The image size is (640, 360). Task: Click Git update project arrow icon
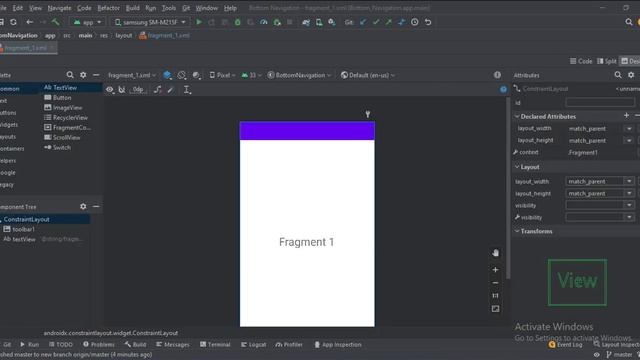point(363,22)
